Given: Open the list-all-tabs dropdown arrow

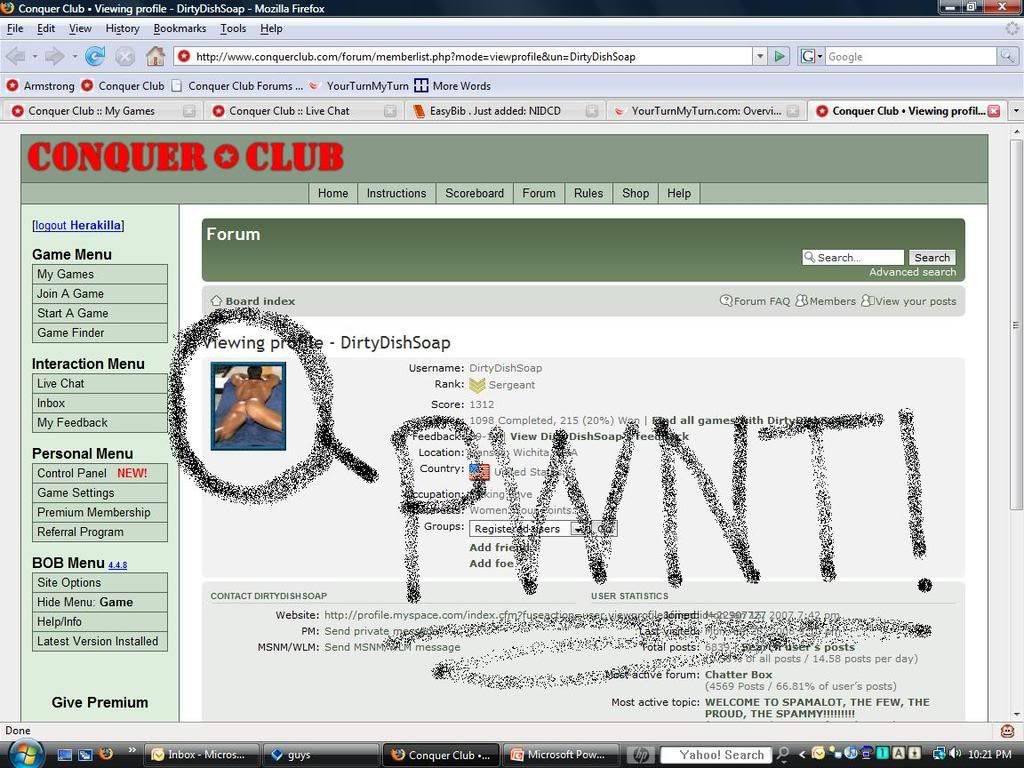Looking at the screenshot, I should (x=1016, y=111).
